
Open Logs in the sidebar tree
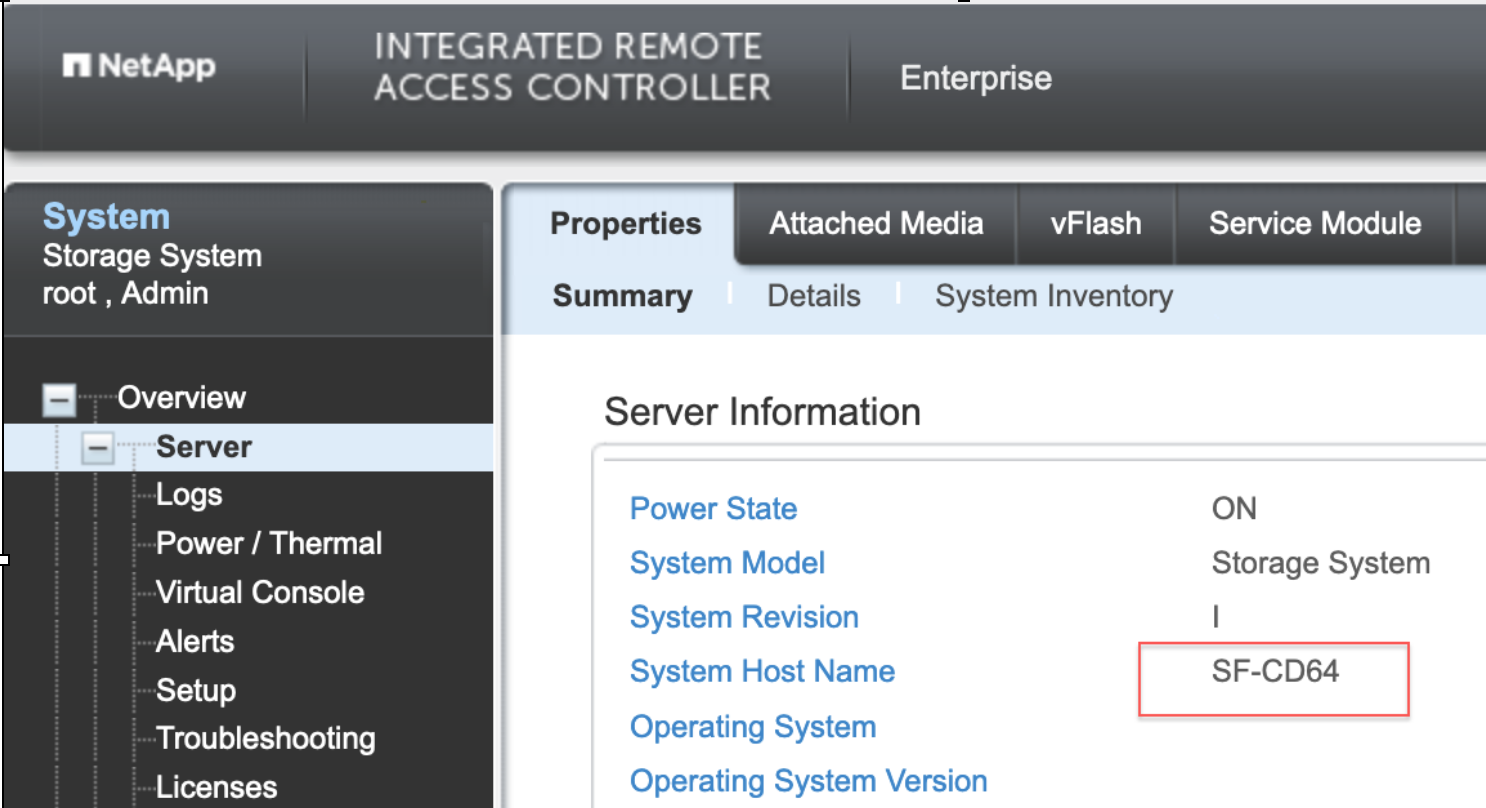coord(189,495)
